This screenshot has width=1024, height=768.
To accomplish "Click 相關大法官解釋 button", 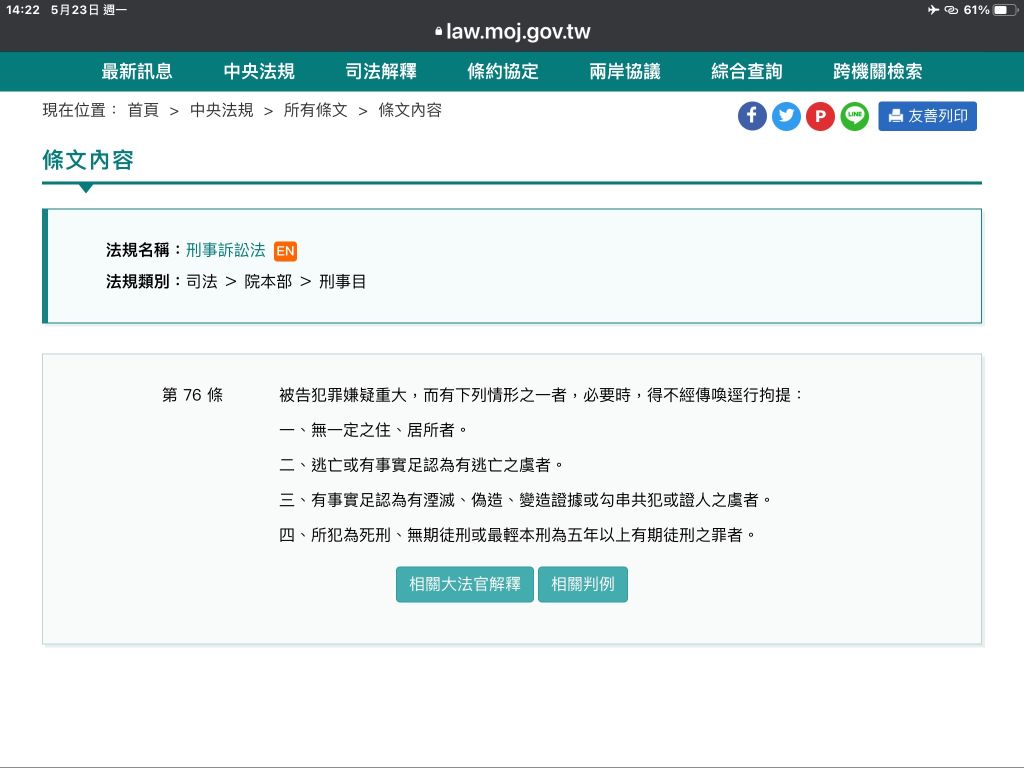I will pos(465,584).
